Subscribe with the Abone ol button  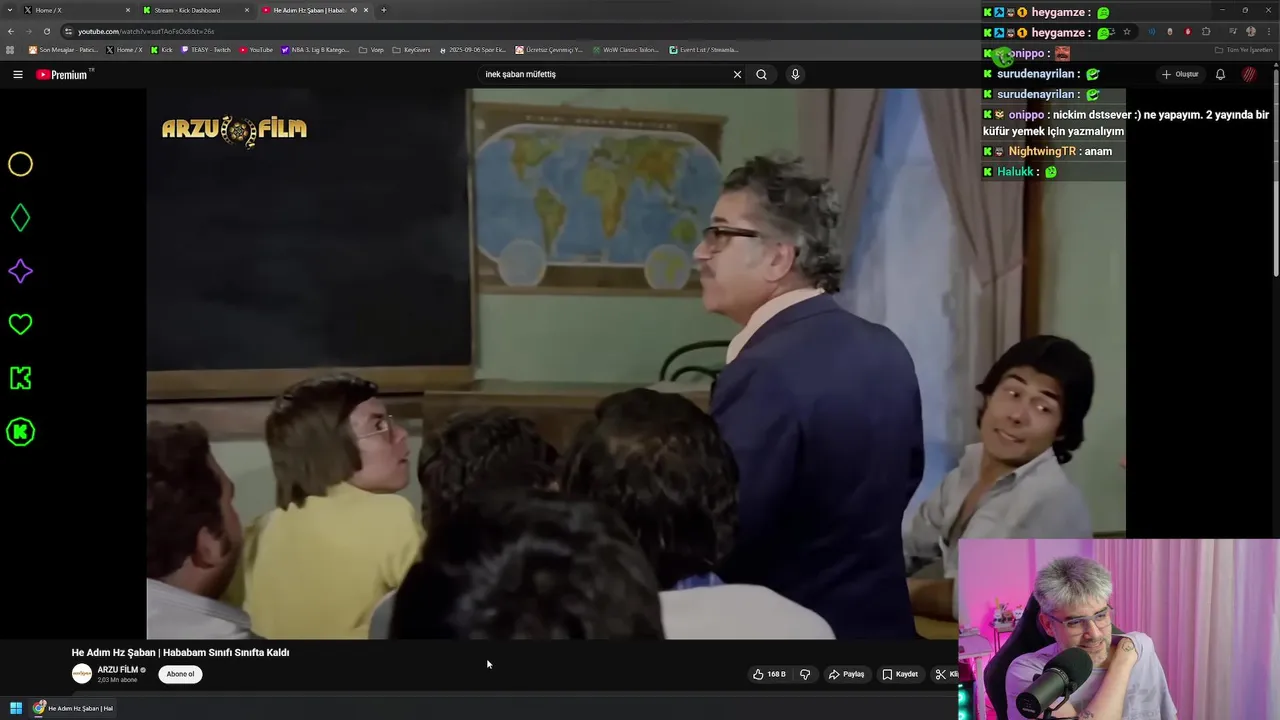coord(180,674)
